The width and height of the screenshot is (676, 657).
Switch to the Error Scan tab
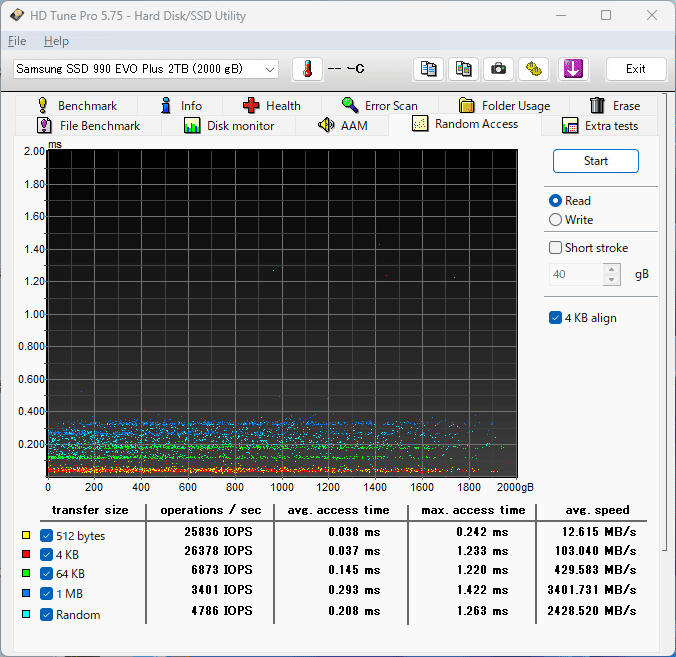(379, 105)
